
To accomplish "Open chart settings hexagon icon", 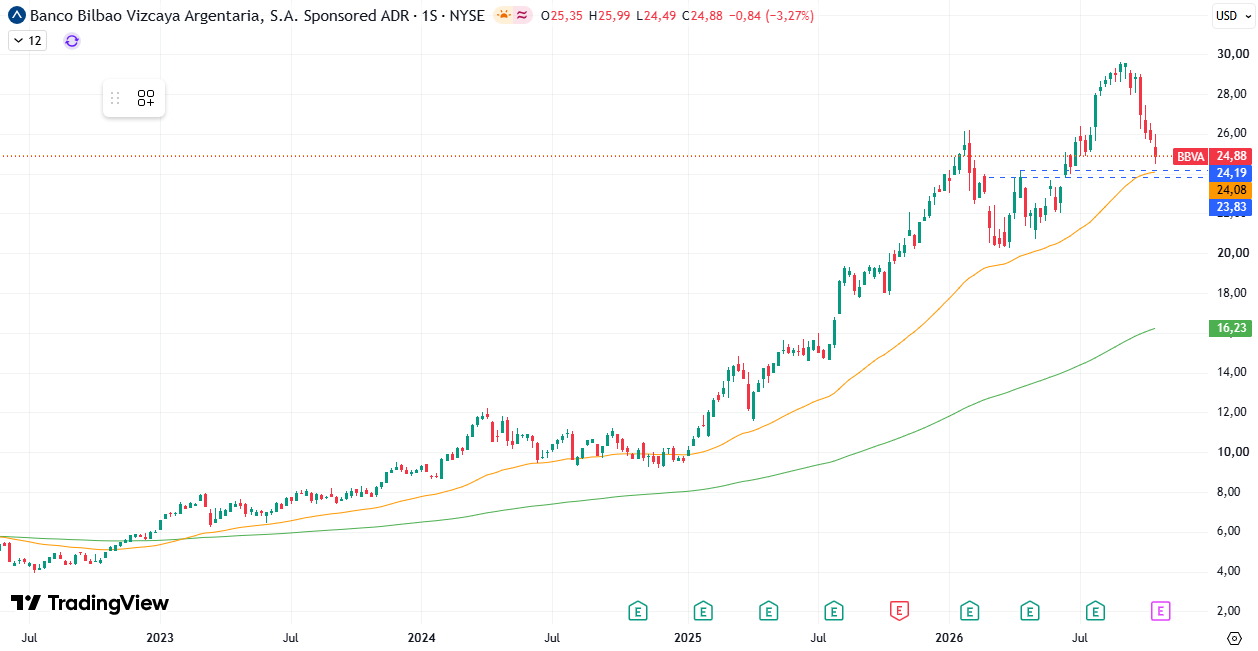I will click(x=1234, y=637).
